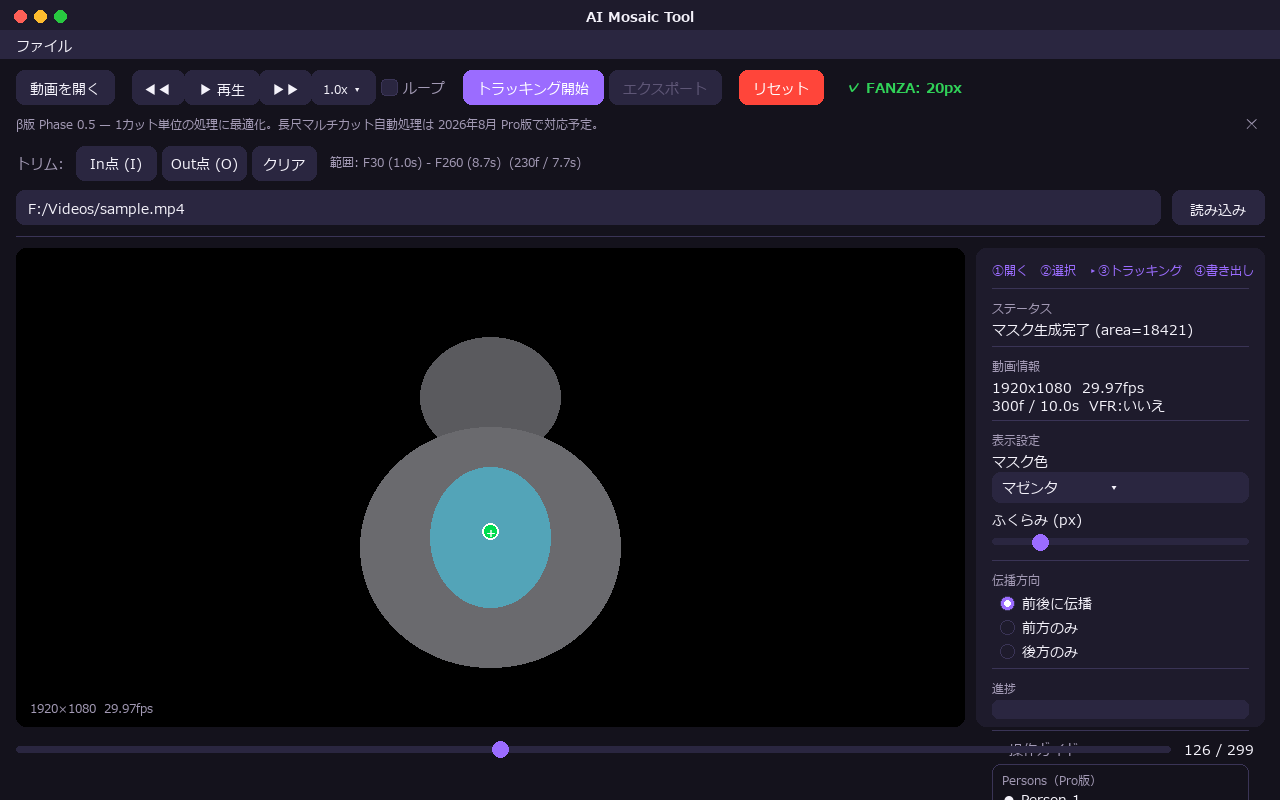Image resolution: width=1280 pixels, height=800 pixels.
Task: Click the video file path input field
Action: tap(588, 208)
